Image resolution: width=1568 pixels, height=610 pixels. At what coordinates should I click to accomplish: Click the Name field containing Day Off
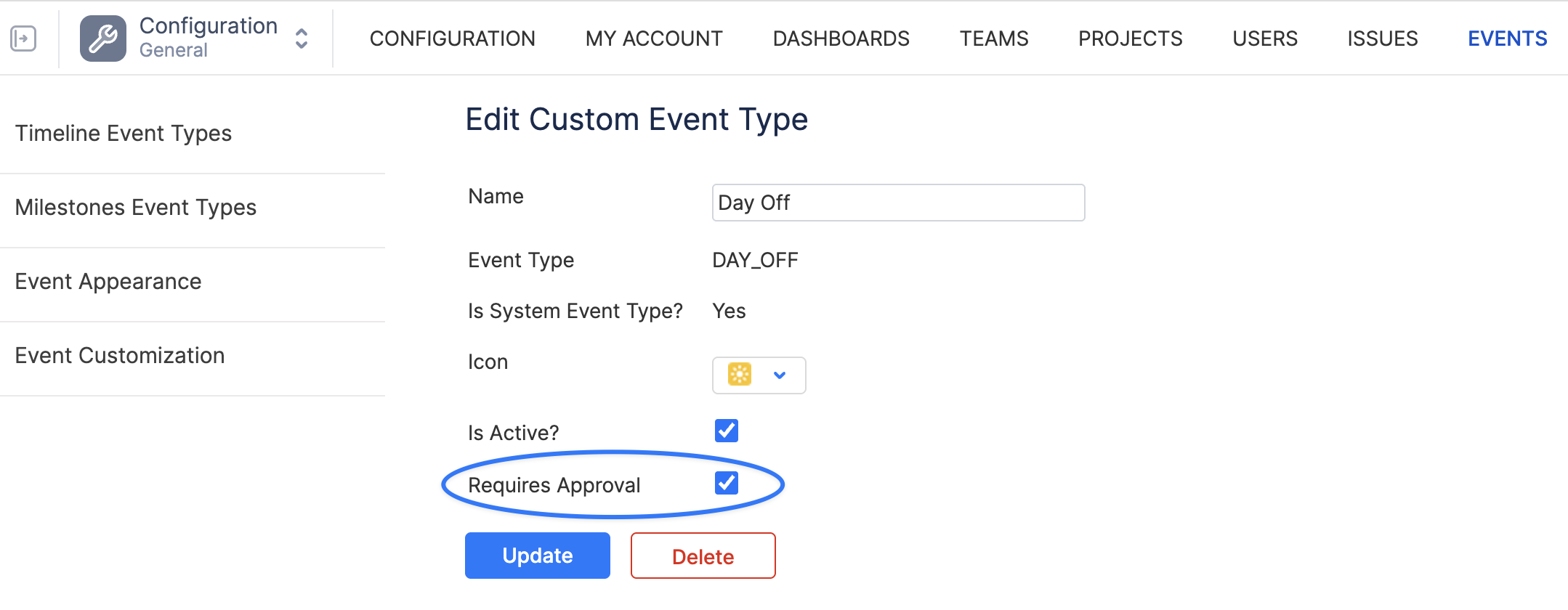898,203
